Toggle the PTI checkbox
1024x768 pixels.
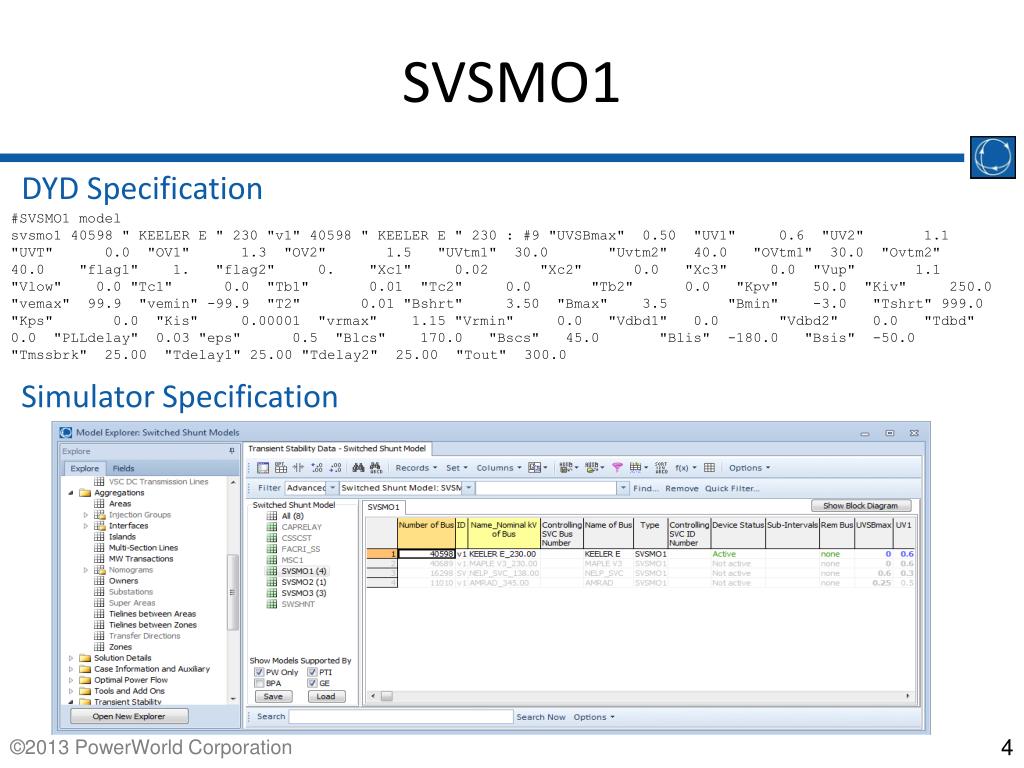click(x=312, y=672)
